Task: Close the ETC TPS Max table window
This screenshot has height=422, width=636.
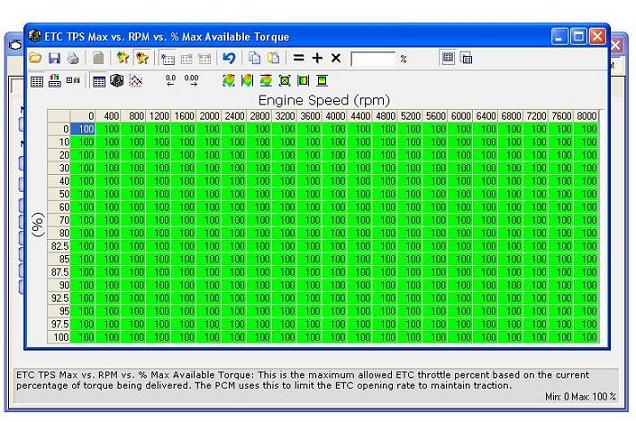Action: 597,37
